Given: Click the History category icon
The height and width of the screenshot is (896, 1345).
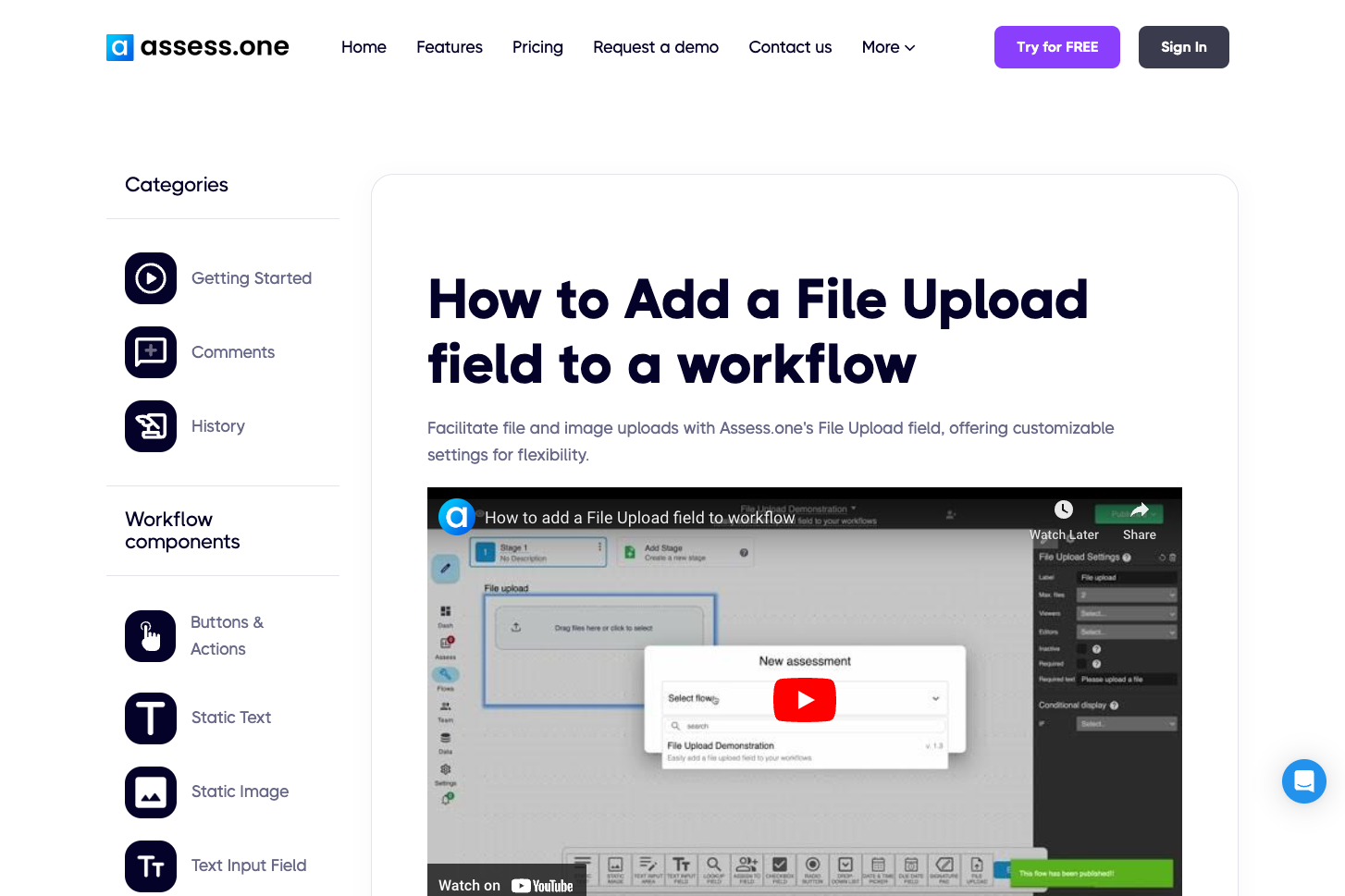Looking at the screenshot, I should click(x=150, y=426).
